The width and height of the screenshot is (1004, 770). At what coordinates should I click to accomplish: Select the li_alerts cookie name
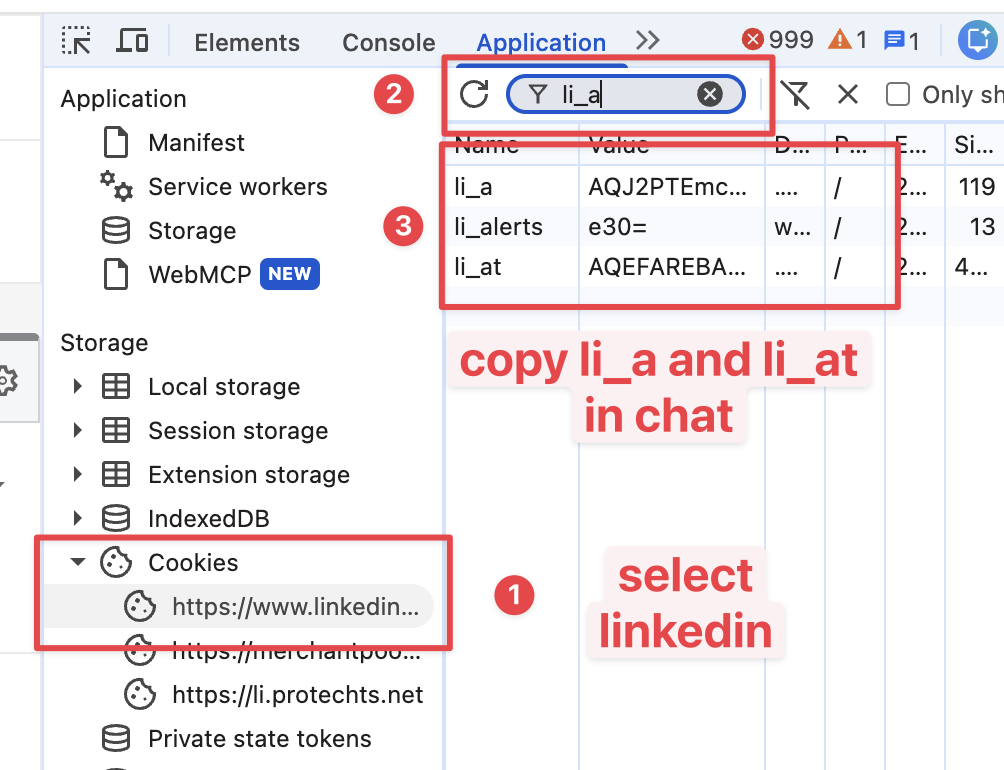tap(498, 227)
